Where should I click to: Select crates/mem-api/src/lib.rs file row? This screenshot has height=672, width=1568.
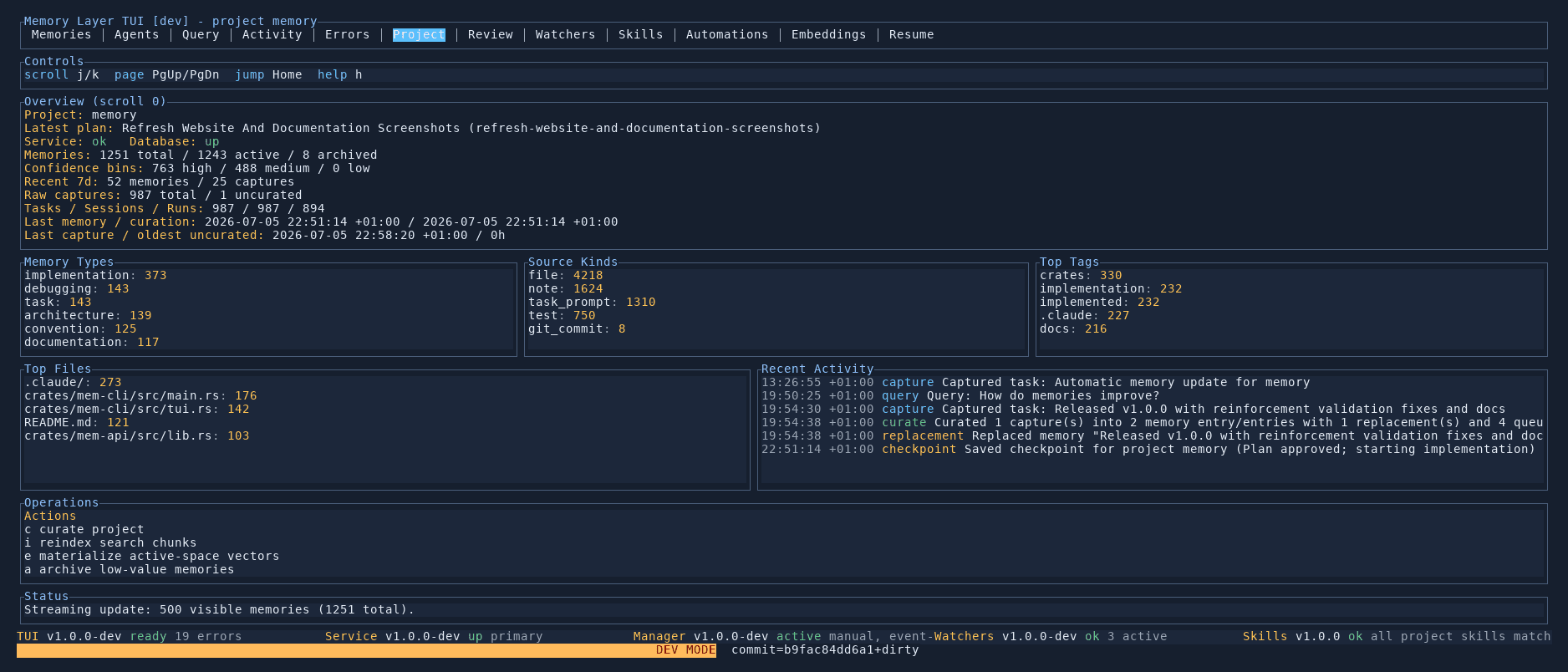tap(137, 435)
